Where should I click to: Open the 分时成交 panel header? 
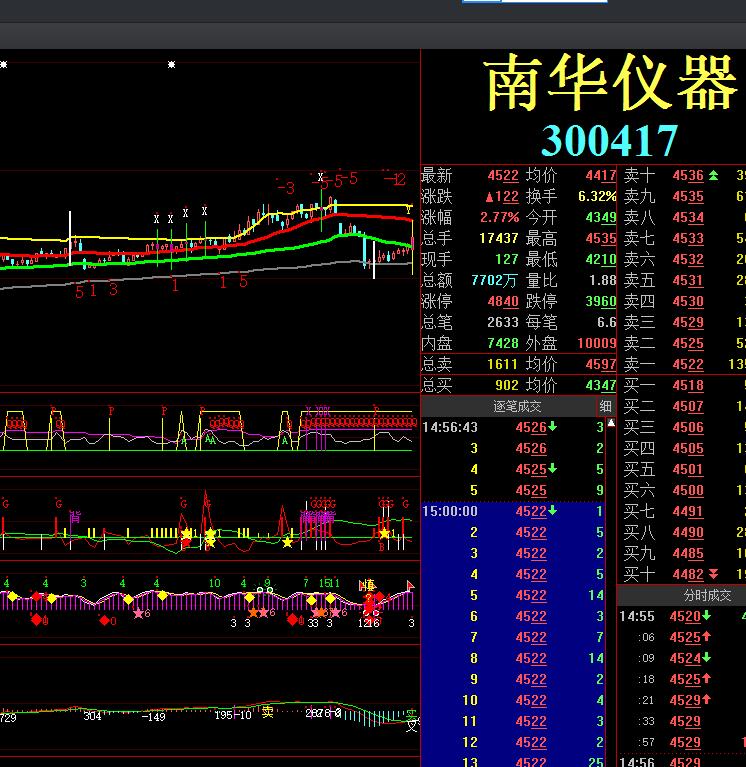tap(707, 595)
